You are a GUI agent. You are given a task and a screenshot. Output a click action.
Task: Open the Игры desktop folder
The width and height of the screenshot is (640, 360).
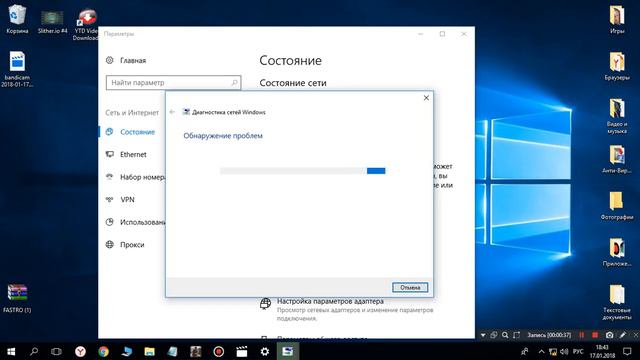coord(617,19)
